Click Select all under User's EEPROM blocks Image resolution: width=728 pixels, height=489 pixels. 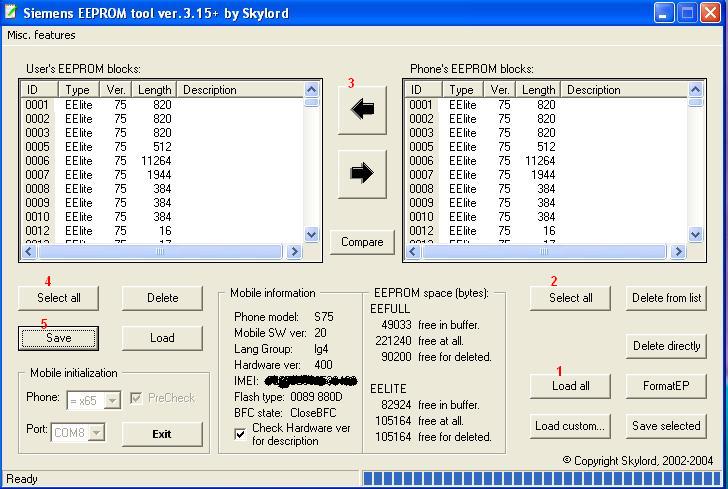click(58, 298)
